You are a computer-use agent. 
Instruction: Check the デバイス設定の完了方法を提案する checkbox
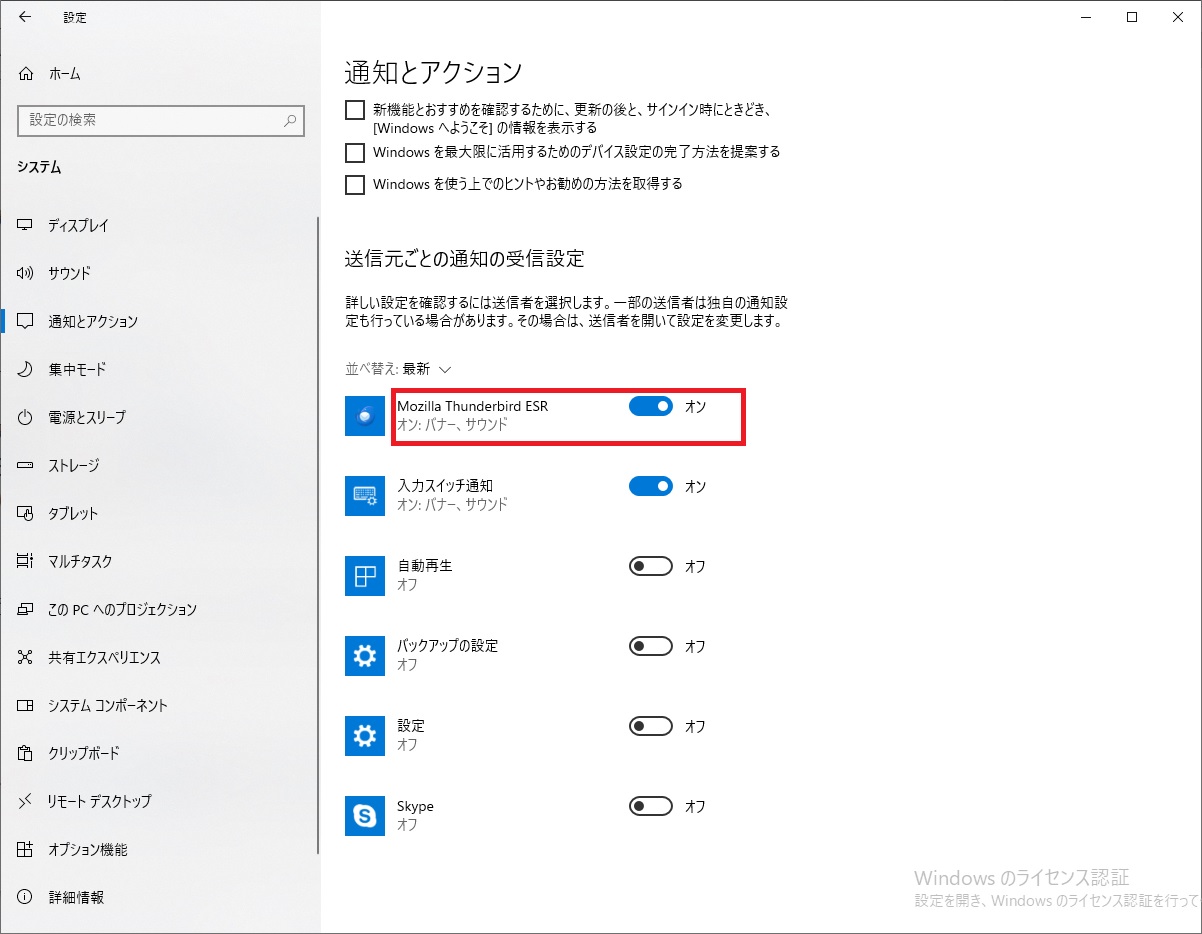coord(354,152)
